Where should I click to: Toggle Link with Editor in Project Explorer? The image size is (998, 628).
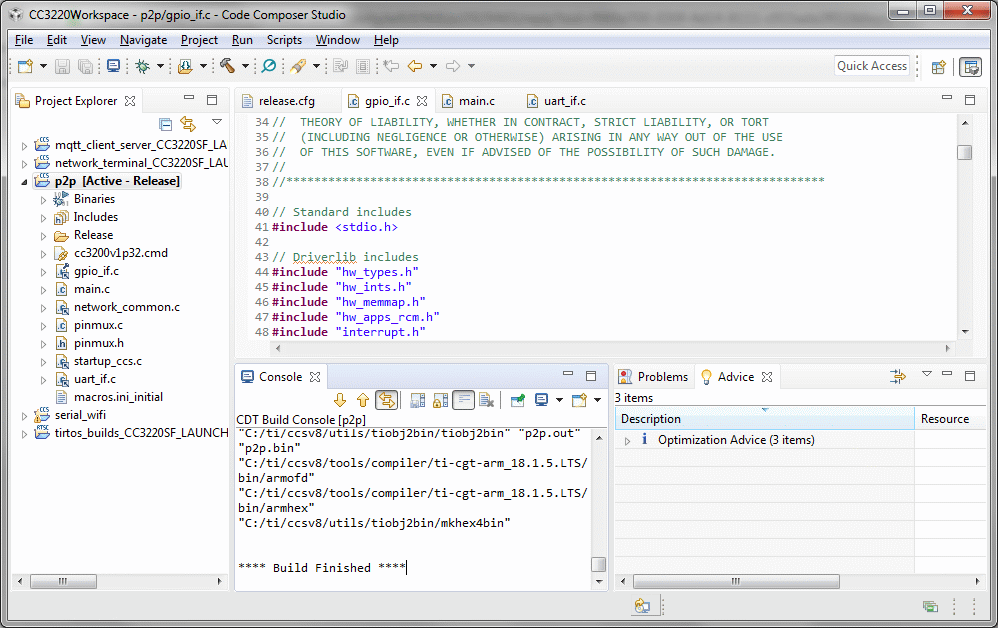click(188, 124)
